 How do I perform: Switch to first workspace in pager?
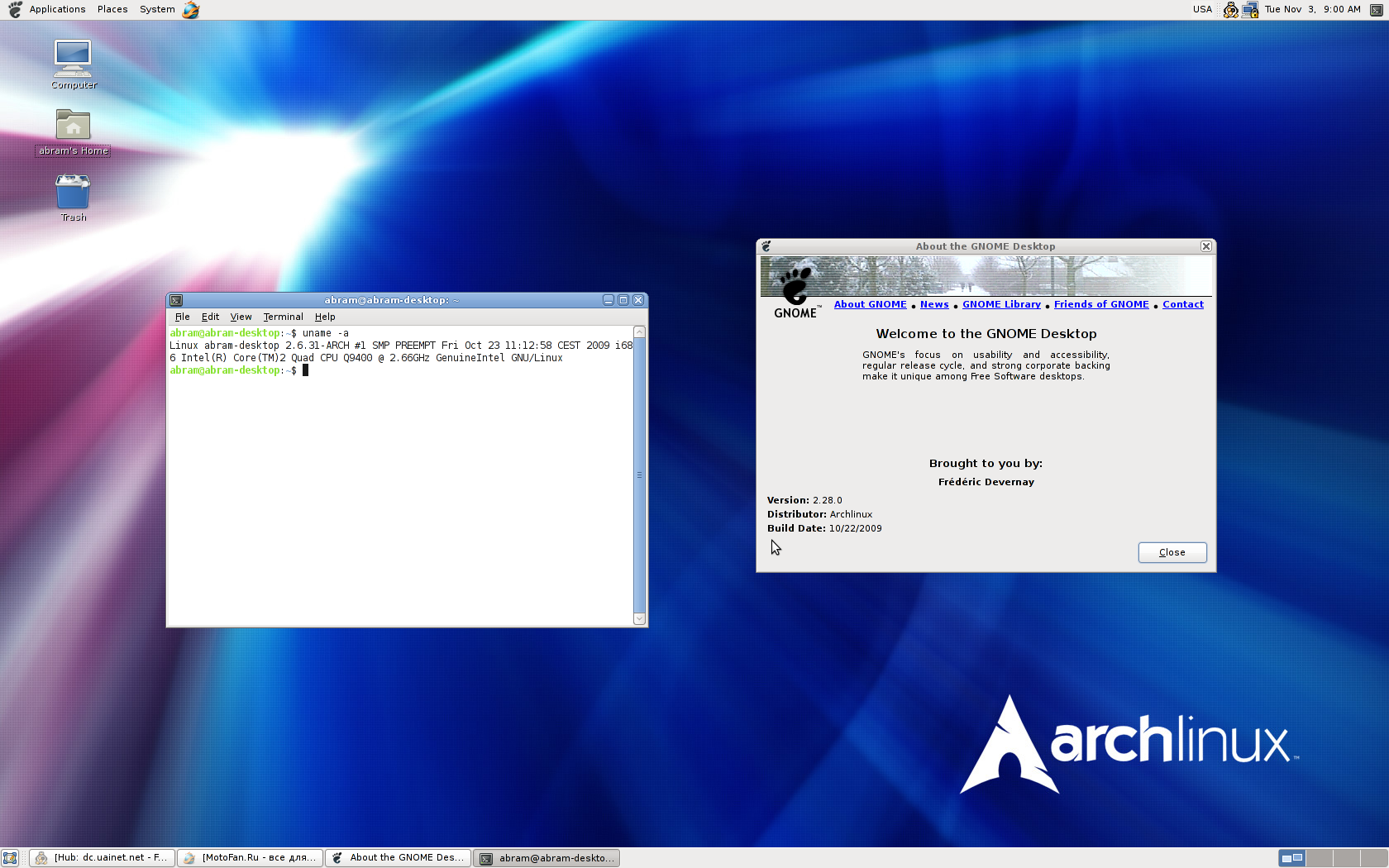click(1292, 858)
